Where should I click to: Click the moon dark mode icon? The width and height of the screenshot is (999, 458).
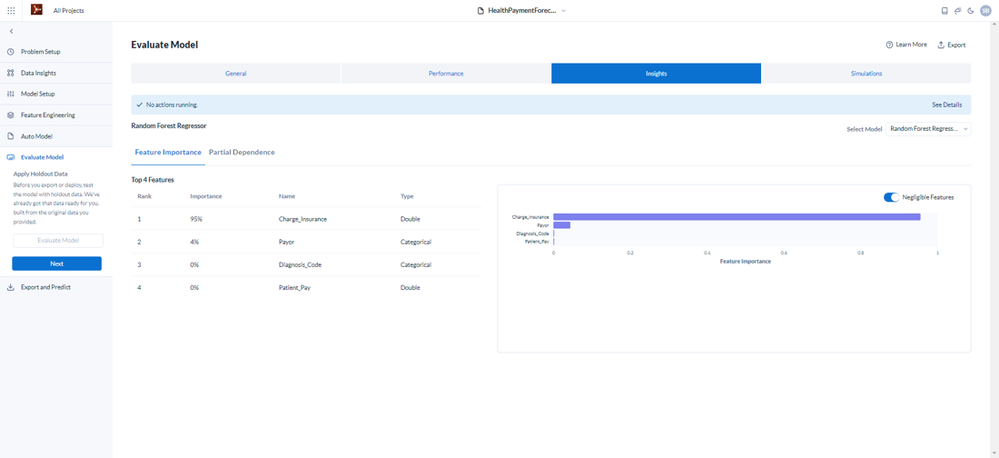click(x=970, y=11)
